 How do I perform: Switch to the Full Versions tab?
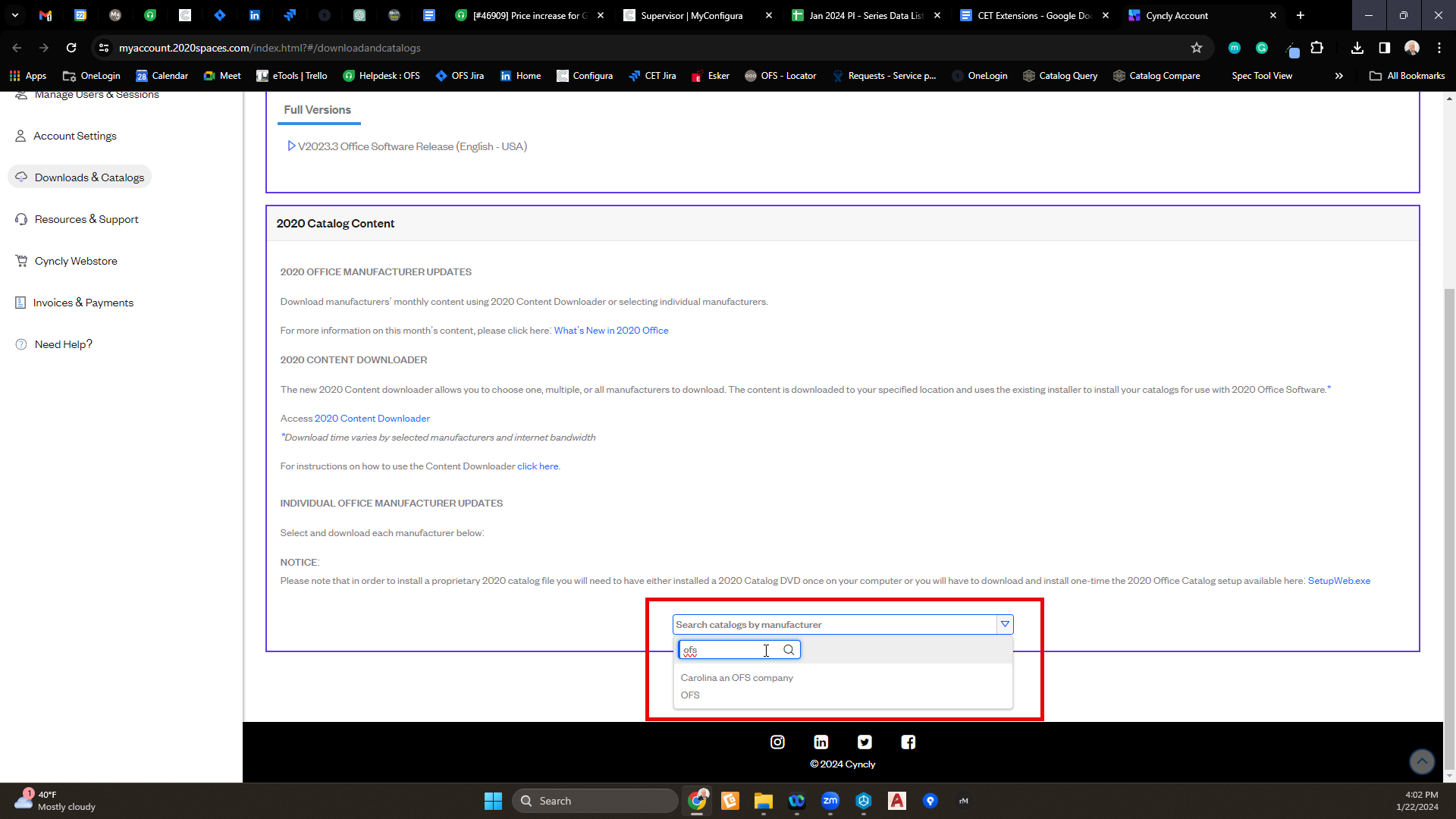click(317, 110)
